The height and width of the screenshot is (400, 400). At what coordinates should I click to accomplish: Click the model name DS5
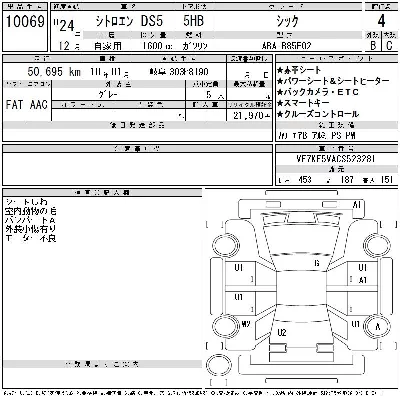point(152,21)
